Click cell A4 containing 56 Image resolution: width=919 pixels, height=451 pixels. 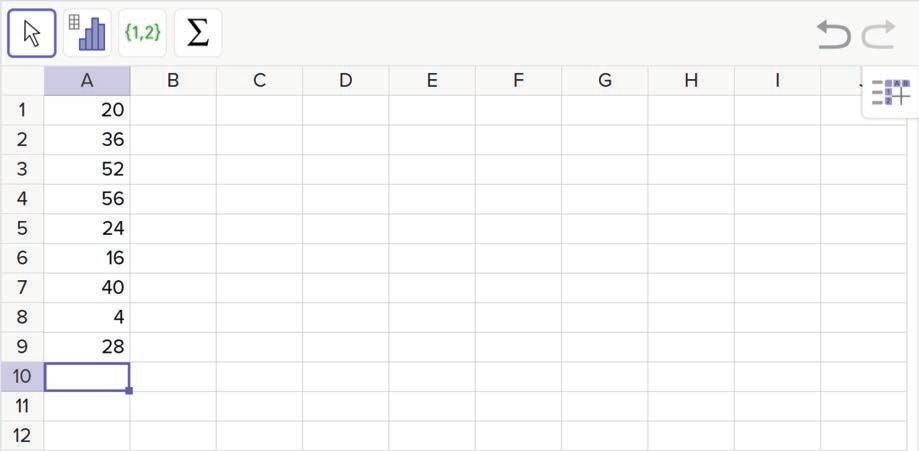pos(87,199)
